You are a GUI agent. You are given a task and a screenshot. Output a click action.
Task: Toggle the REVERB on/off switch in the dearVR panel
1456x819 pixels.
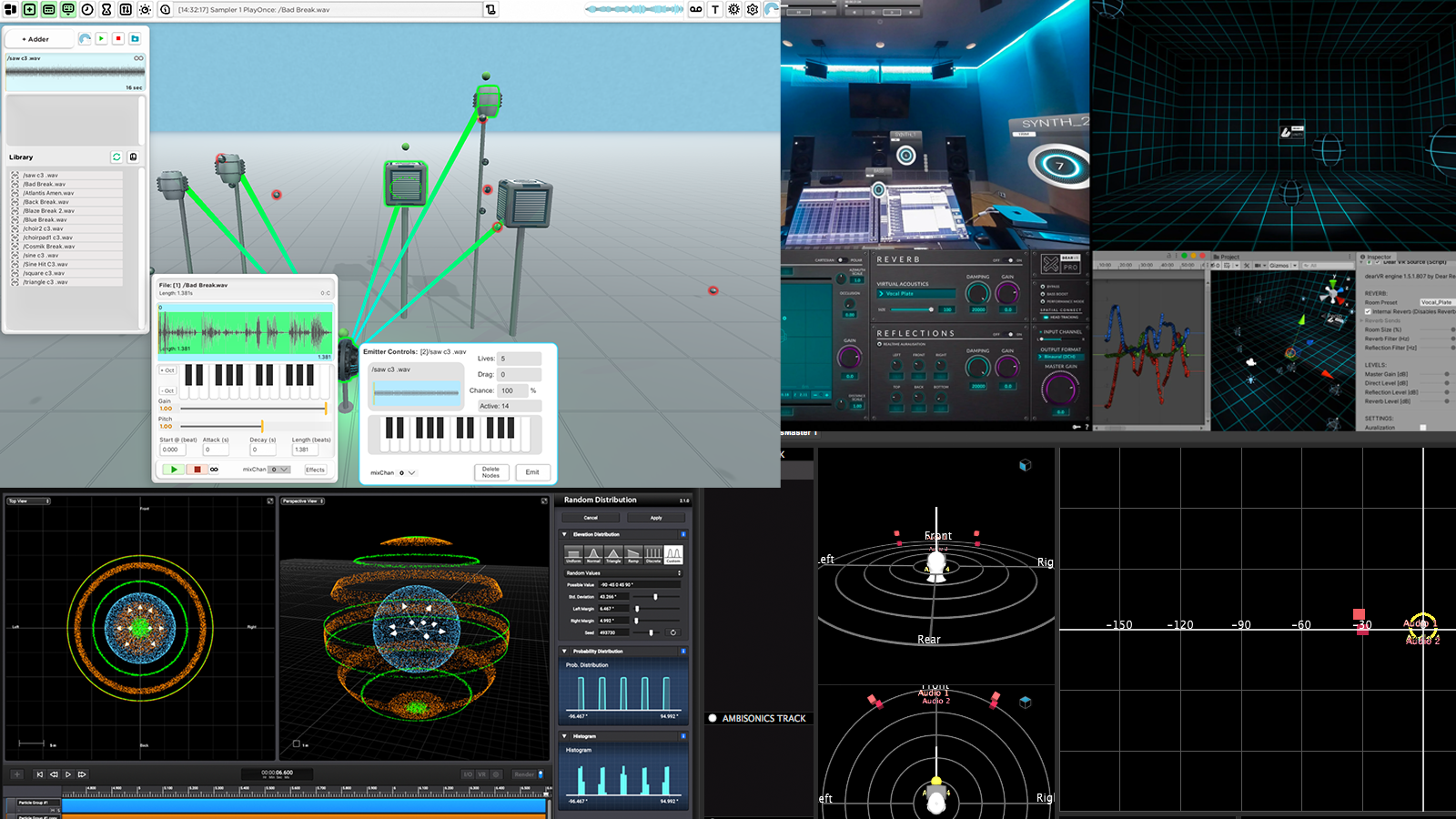[x=1010, y=260]
